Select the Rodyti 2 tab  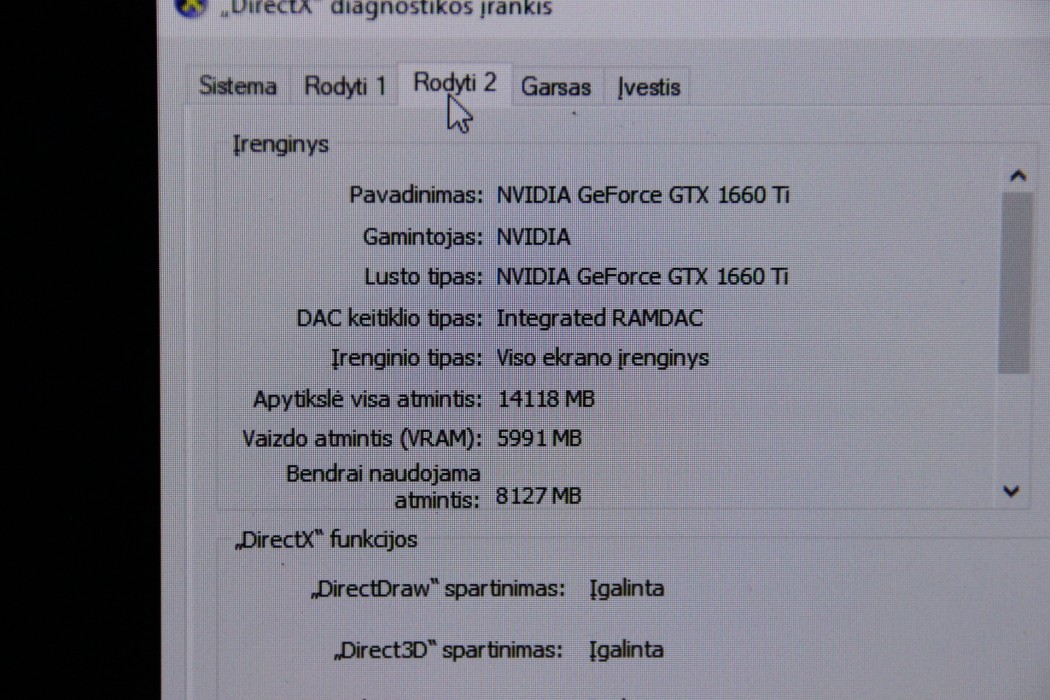455,84
